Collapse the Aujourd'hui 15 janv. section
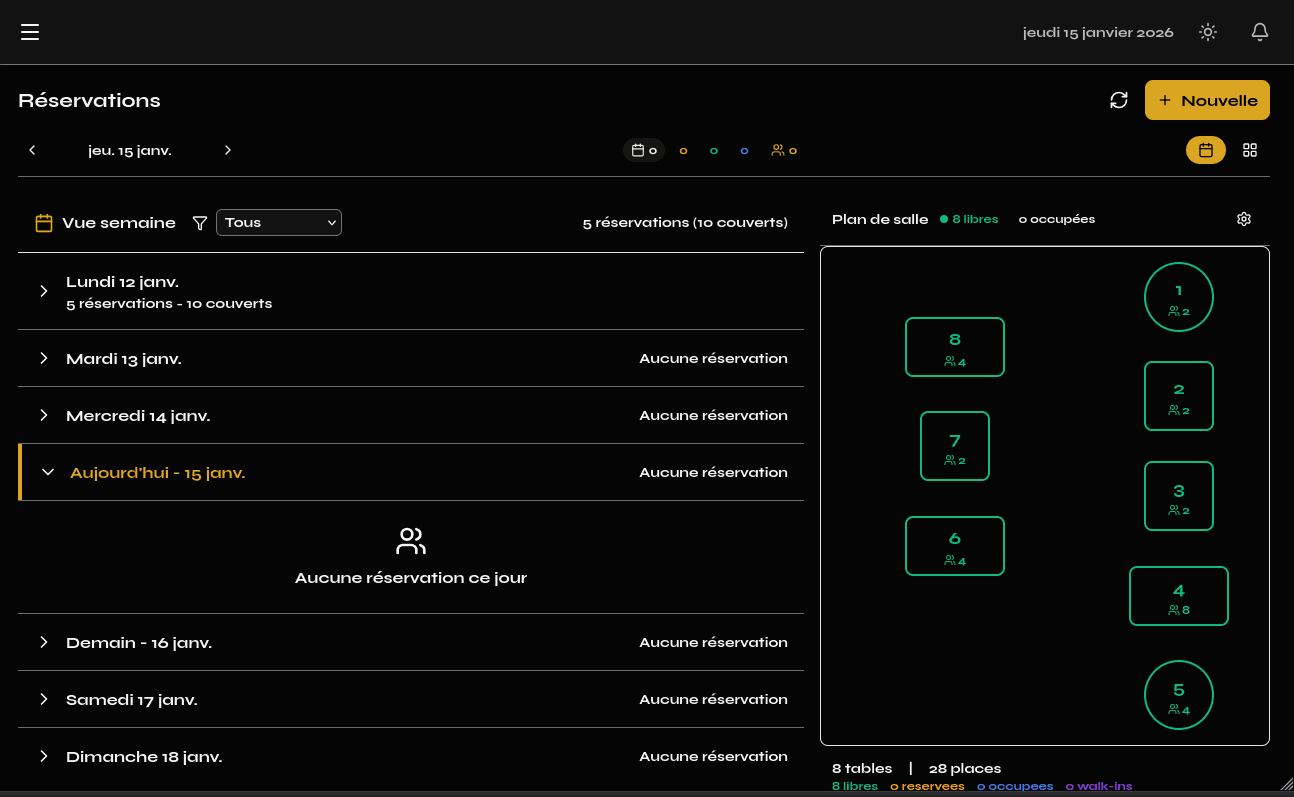The width and height of the screenshot is (1294, 797). tap(48, 472)
